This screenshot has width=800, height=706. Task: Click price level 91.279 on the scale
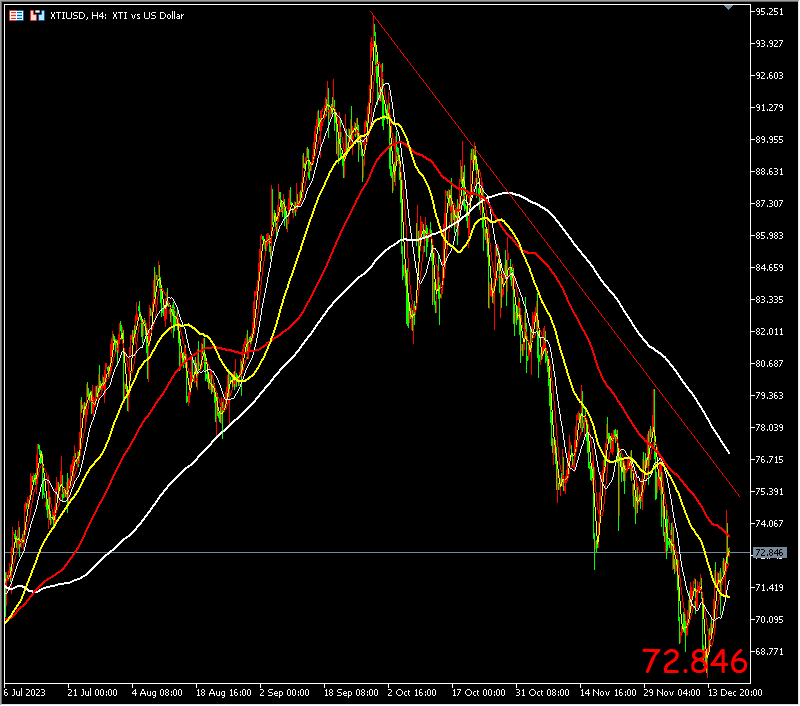click(769, 108)
